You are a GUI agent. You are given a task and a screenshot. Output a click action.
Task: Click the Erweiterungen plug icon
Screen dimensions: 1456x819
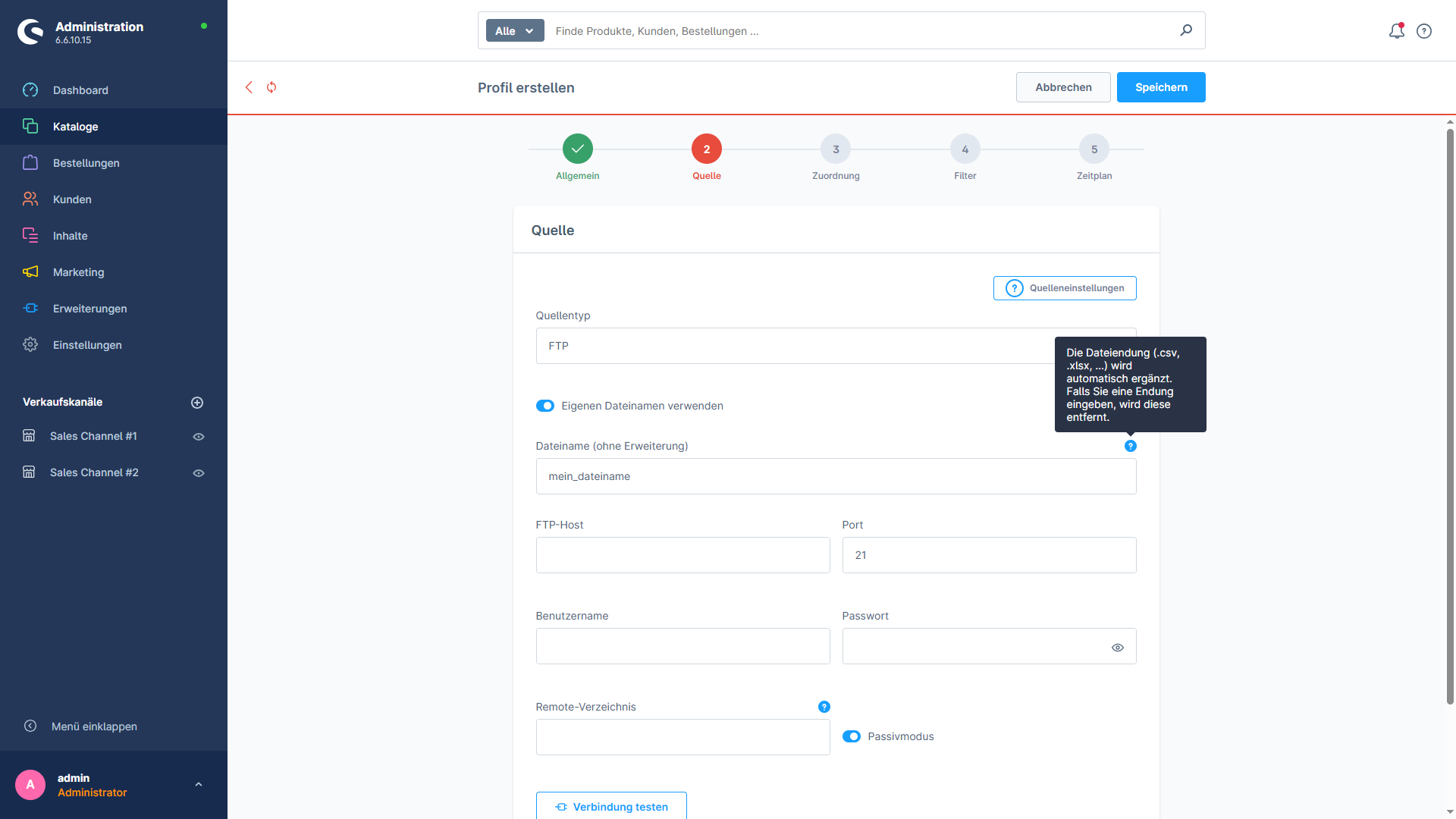tap(30, 309)
